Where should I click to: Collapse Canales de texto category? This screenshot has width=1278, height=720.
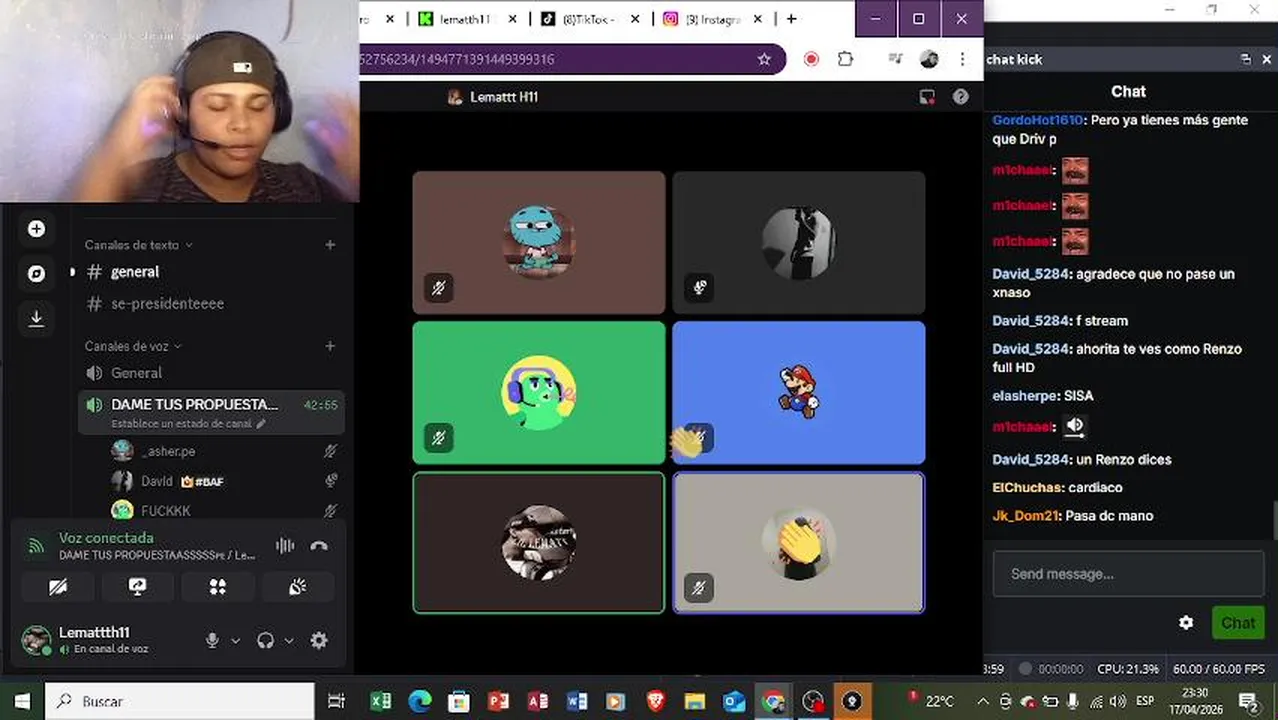[x=138, y=245]
